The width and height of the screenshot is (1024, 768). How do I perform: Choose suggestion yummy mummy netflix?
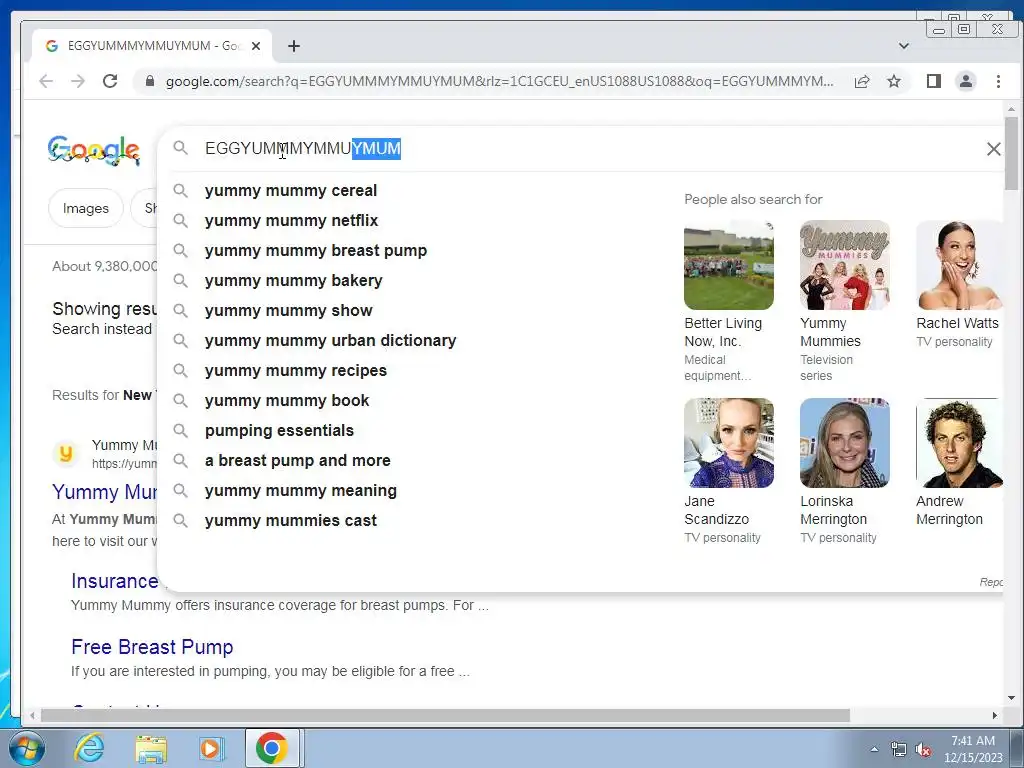(291, 221)
